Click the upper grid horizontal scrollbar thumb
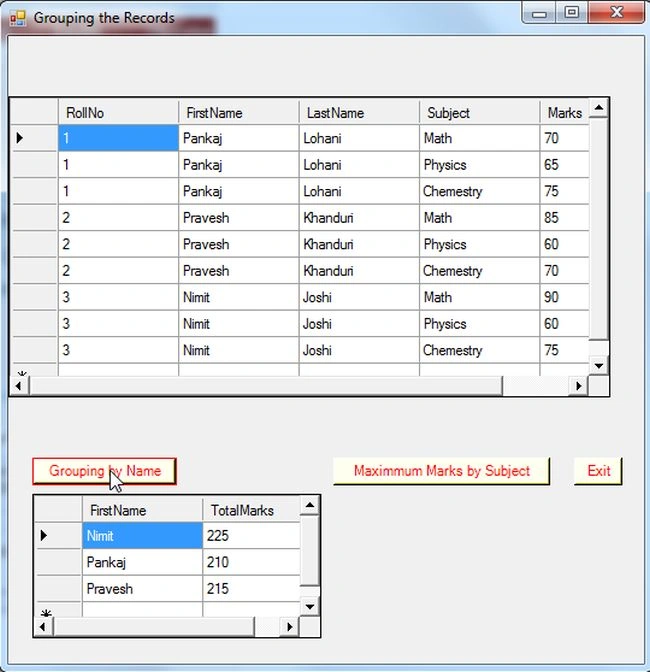 tap(266, 386)
